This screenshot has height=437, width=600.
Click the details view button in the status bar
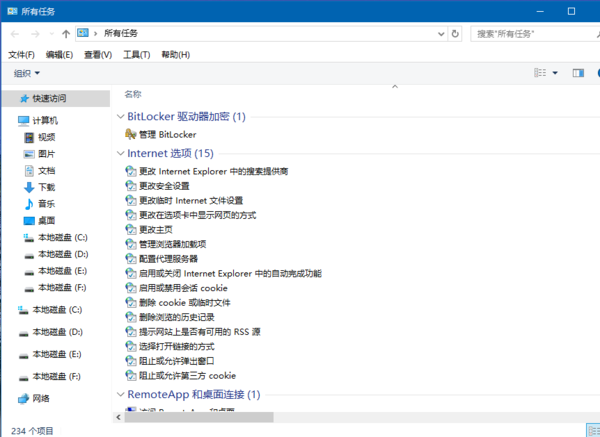point(593,430)
